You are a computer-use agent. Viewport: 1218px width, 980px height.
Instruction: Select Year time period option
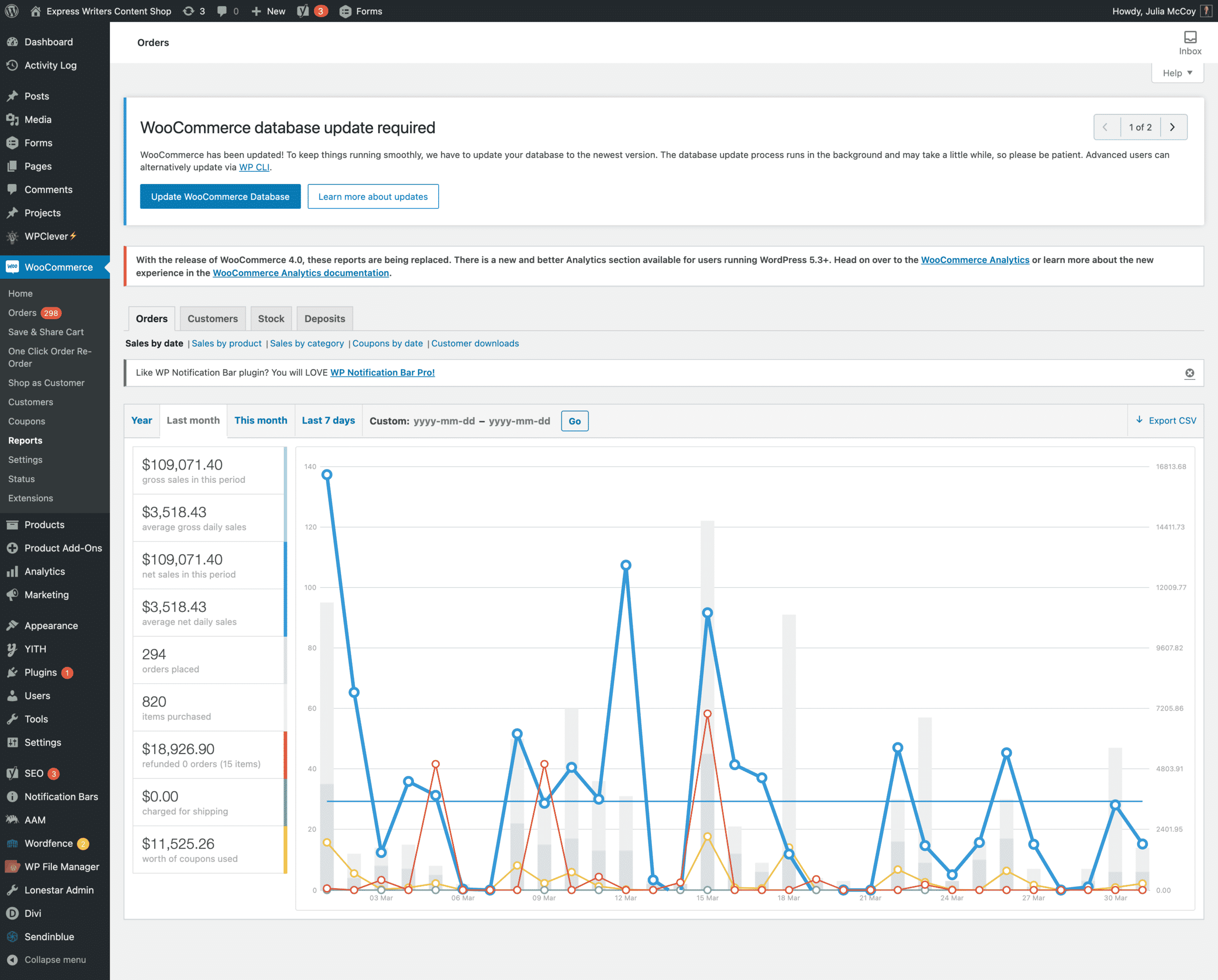pos(141,420)
